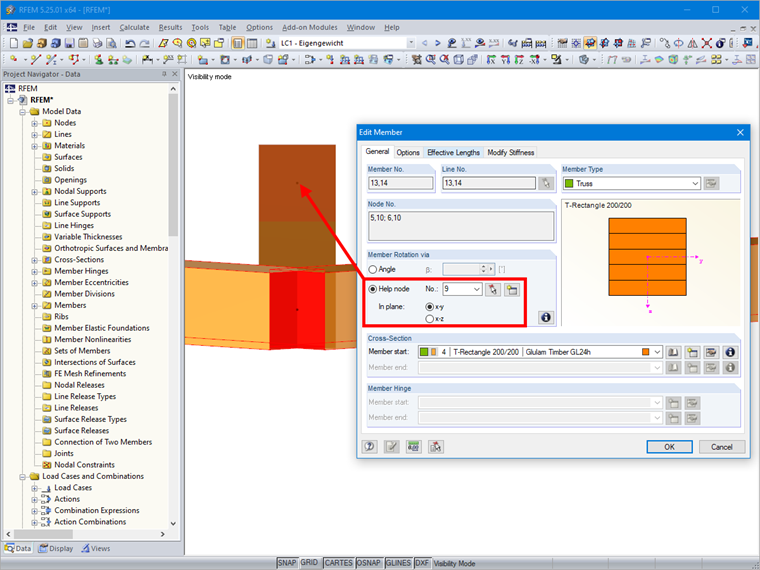Show cross-section info for Member start
The image size is (760, 570).
[730, 352]
